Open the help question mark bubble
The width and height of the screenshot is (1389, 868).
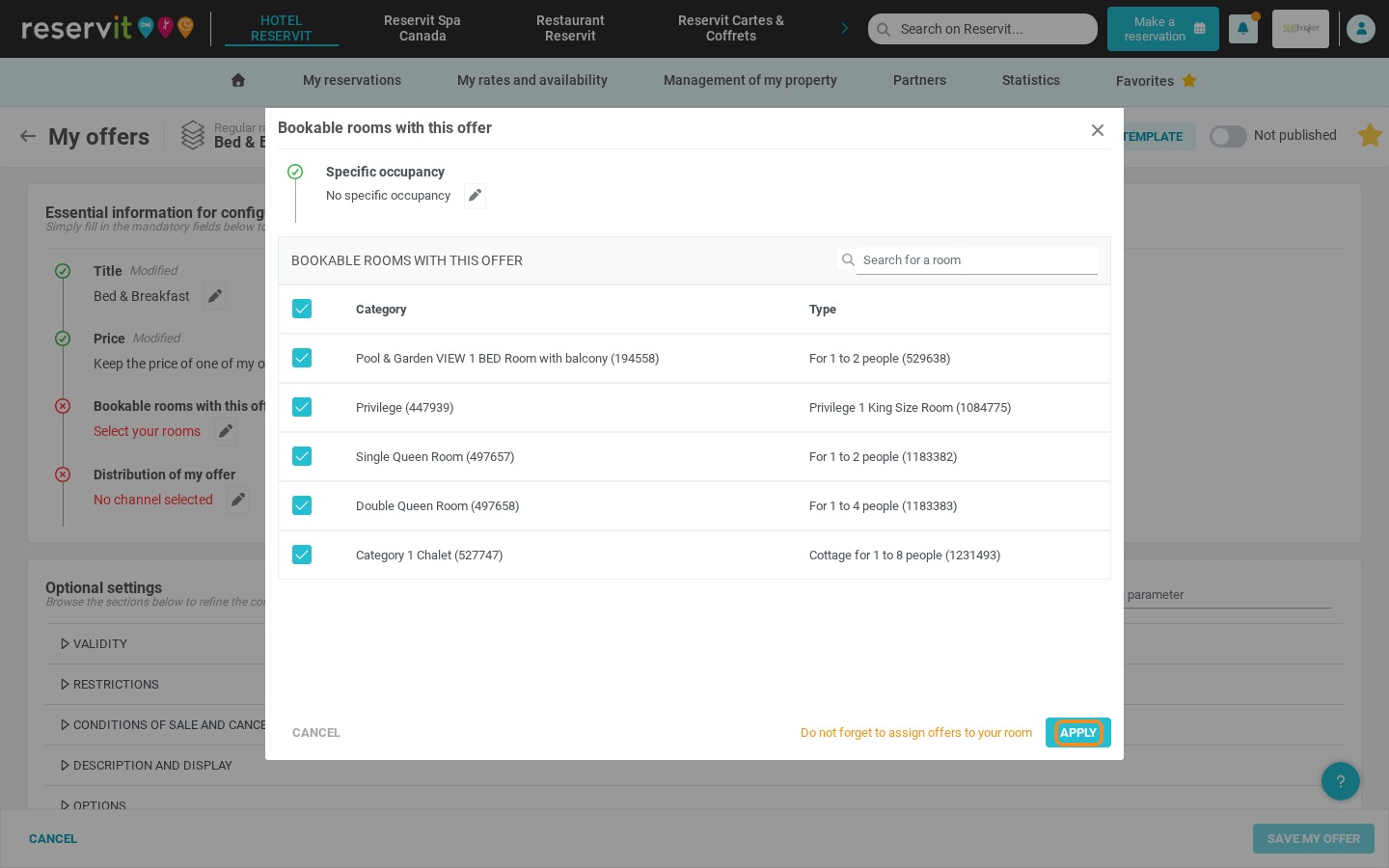coord(1341,781)
